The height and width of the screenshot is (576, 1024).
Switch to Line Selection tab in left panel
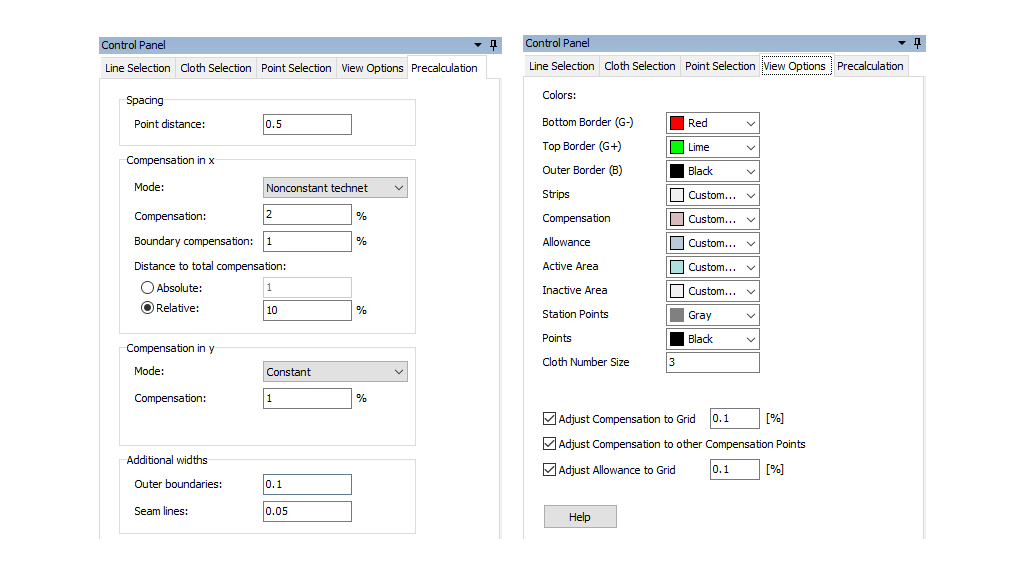point(138,68)
